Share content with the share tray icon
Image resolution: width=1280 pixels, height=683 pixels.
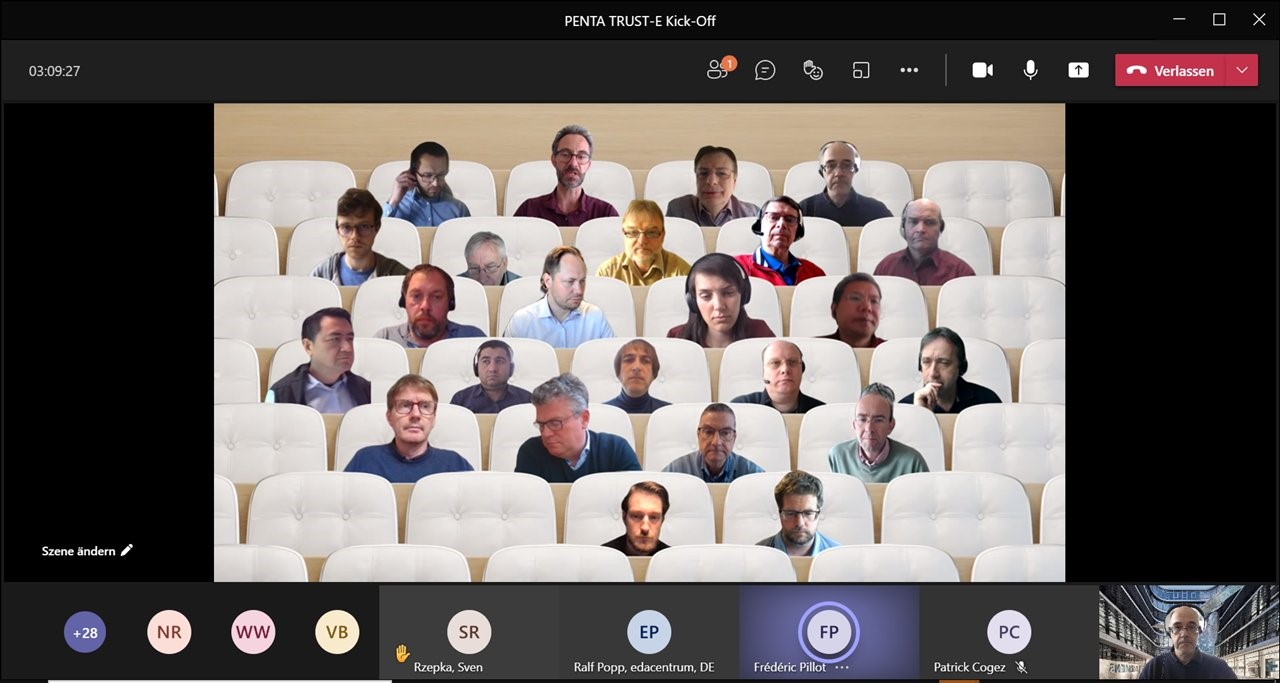[1078, 70]
